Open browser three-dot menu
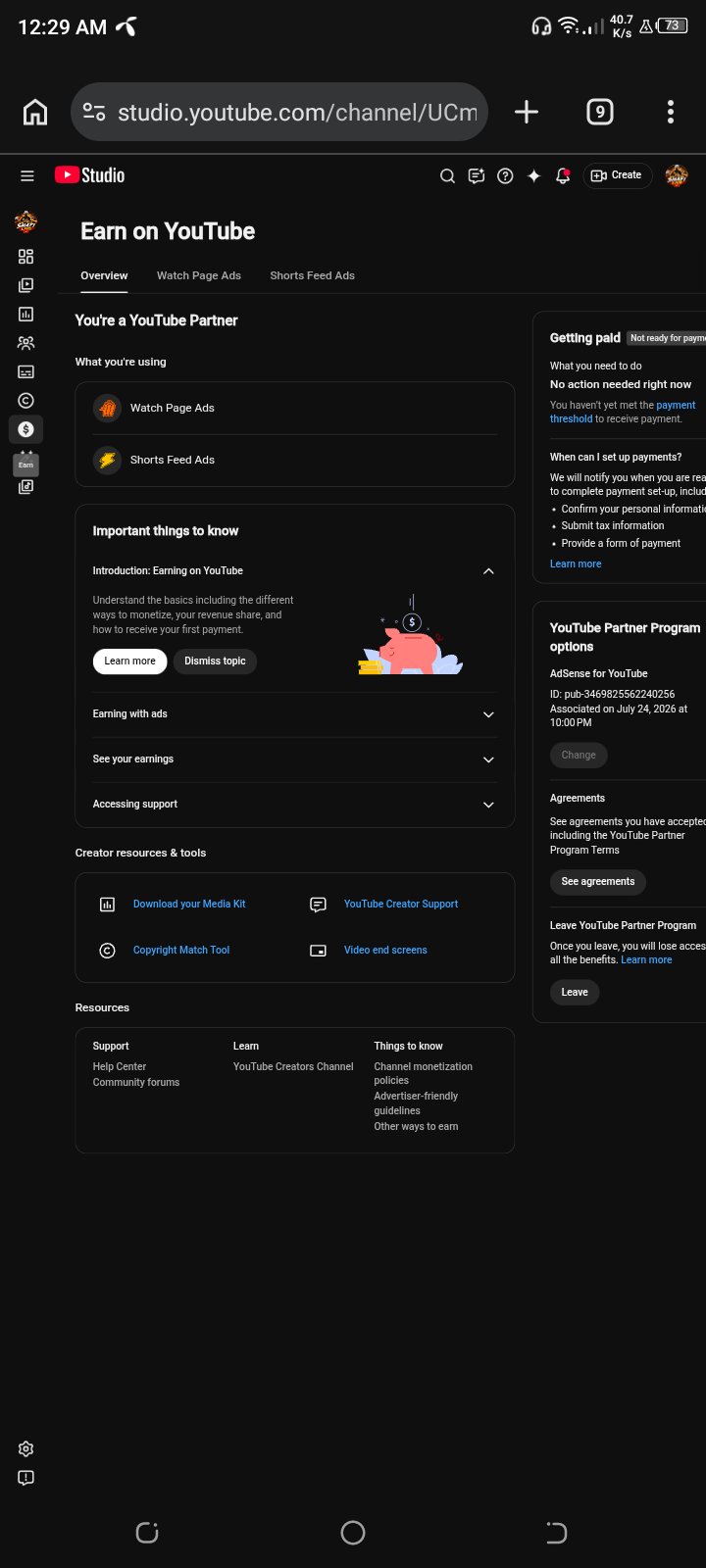The height and width of the screenshot is (1568, 706). (x=671, y=112)
